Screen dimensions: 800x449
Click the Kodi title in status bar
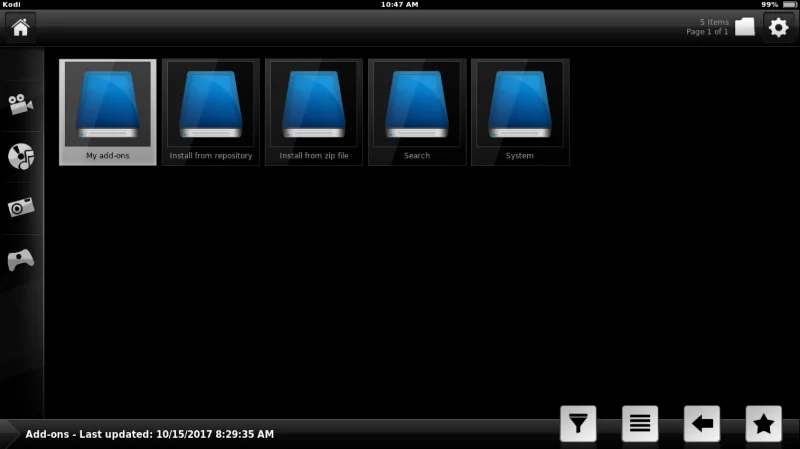(x=11, y=5)
